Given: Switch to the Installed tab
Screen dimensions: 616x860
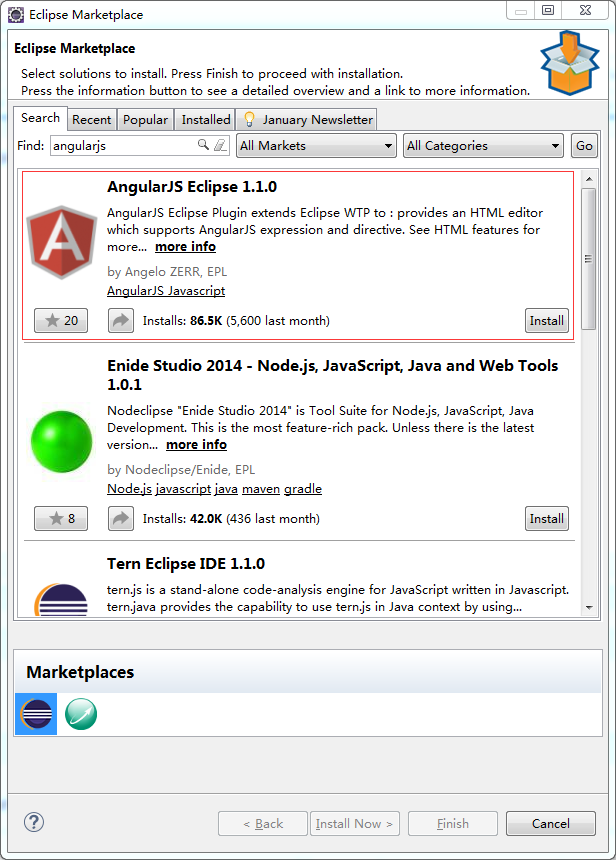Looking at the screenshot, I should [x=206, y=120].
